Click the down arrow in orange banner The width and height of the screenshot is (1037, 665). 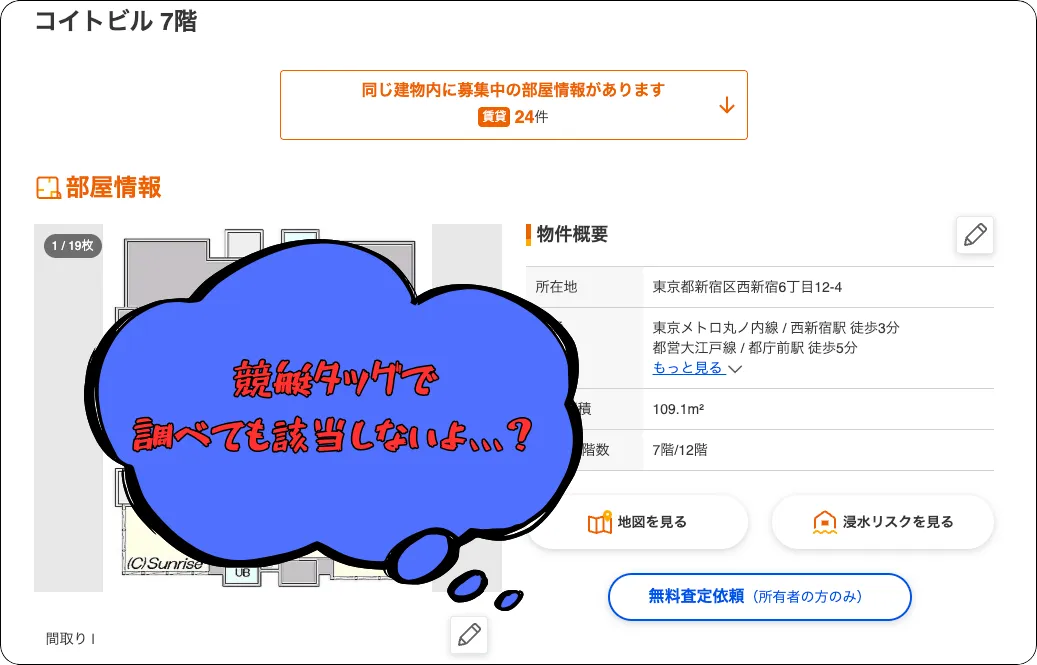(727, 105)
